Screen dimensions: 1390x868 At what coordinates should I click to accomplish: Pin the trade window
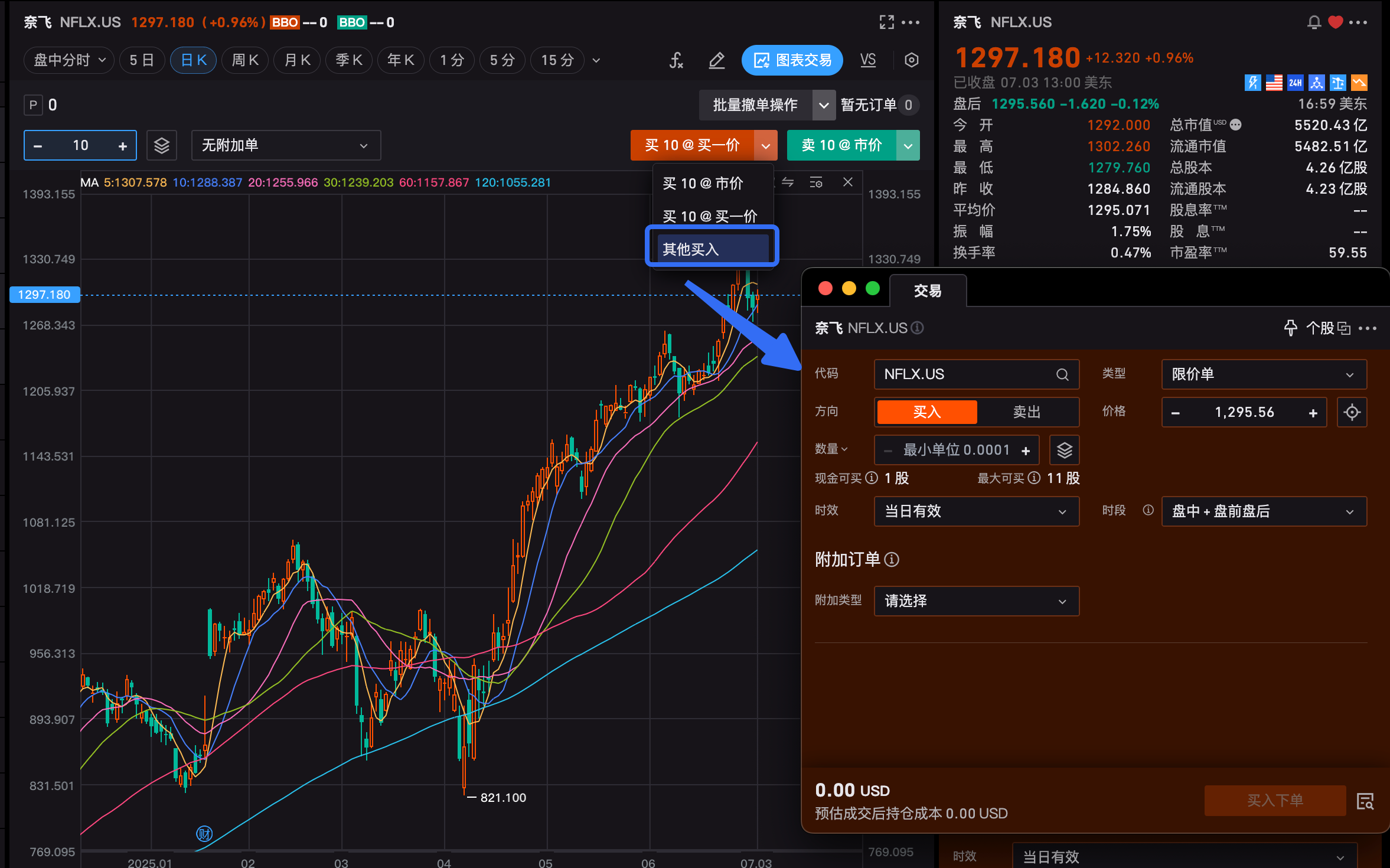1290,328
